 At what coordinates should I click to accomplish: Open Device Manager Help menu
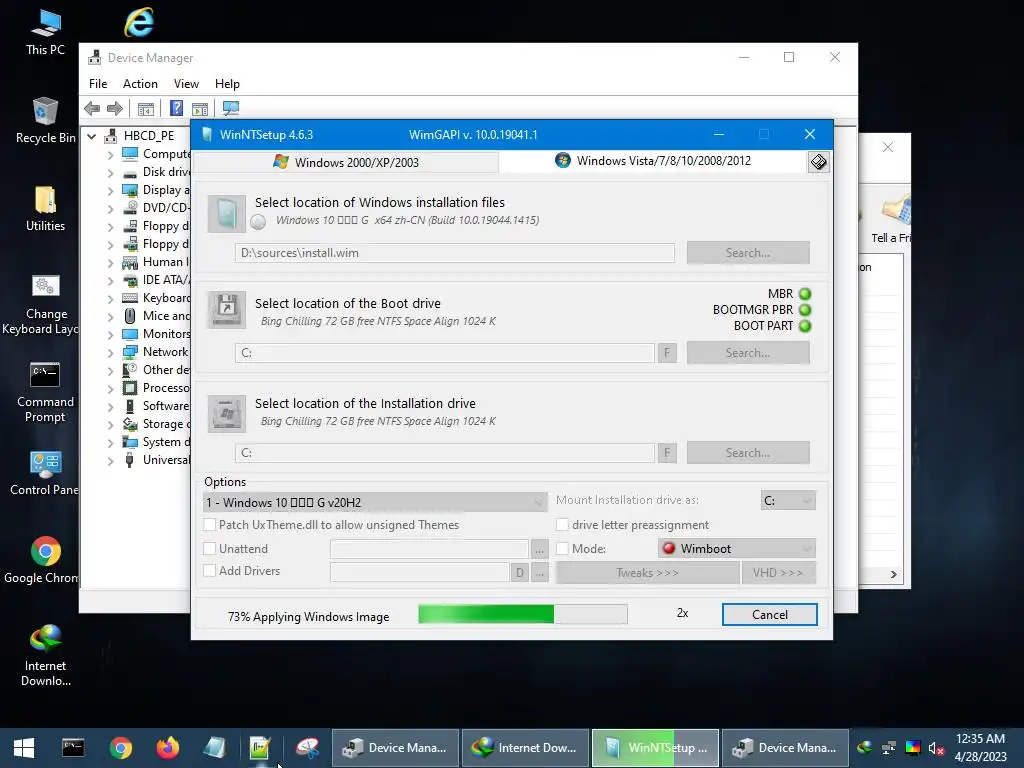tap(227, 84)
